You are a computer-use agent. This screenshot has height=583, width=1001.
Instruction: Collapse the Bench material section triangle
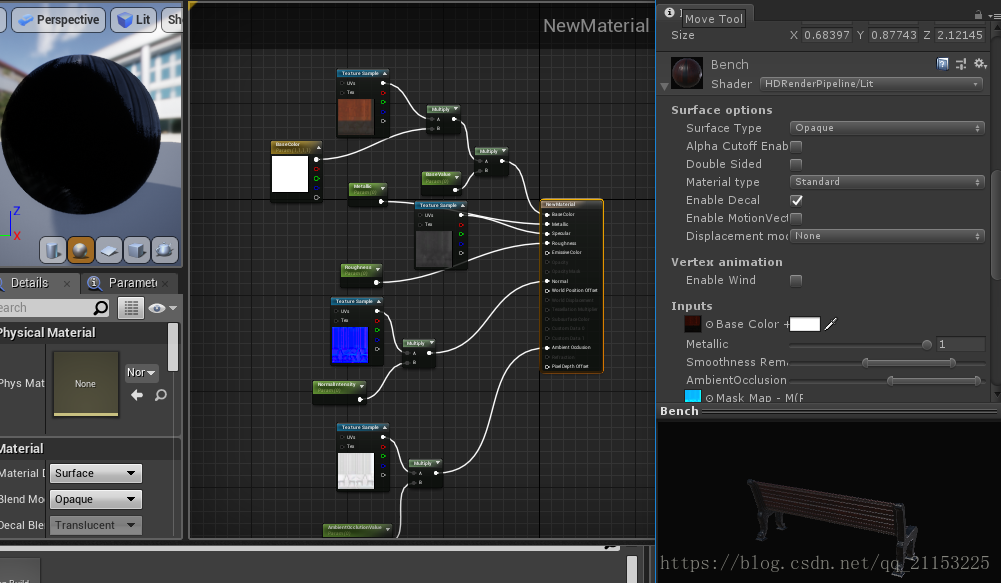click(664, 86)
